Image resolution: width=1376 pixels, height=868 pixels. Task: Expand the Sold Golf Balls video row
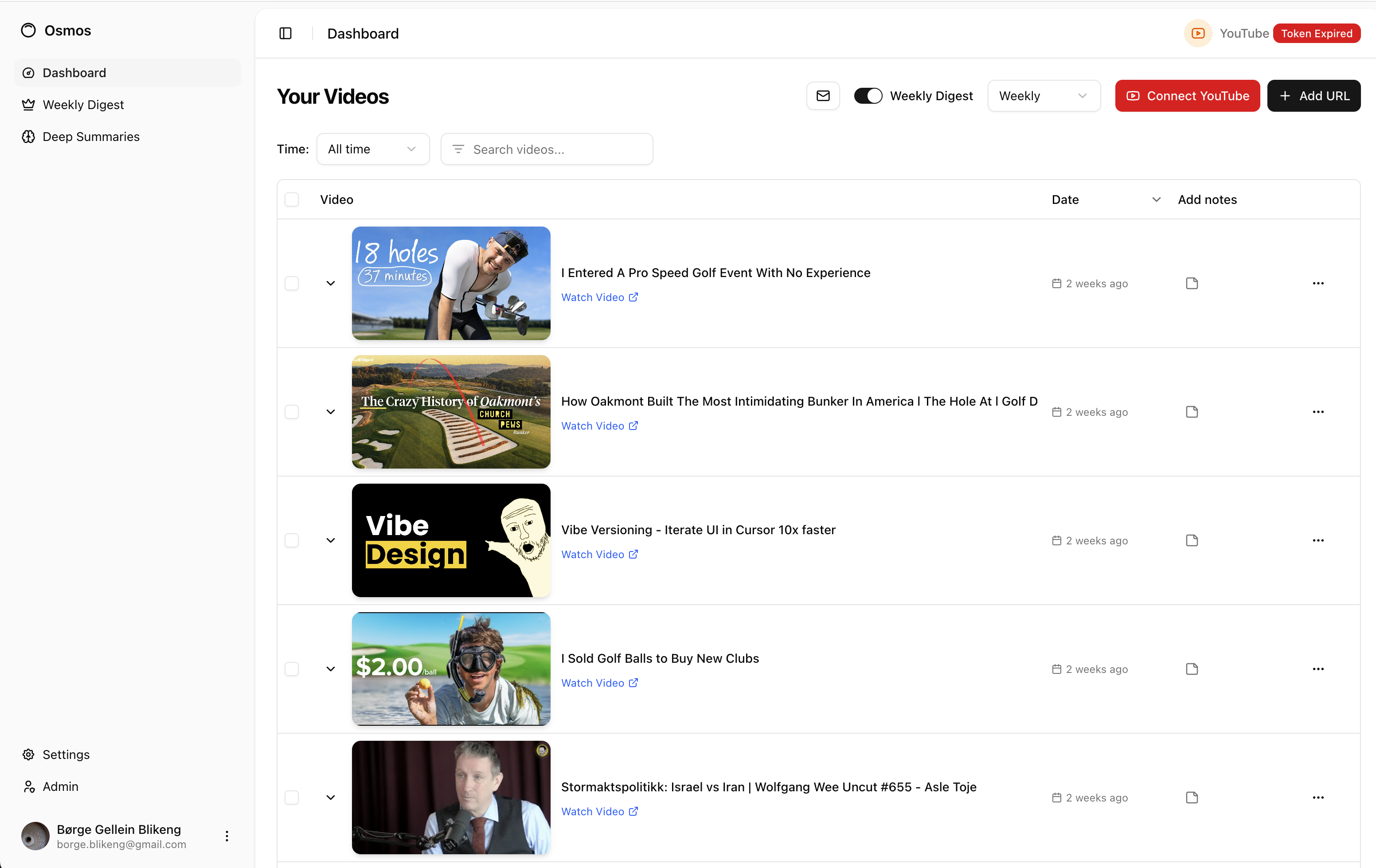330,669
